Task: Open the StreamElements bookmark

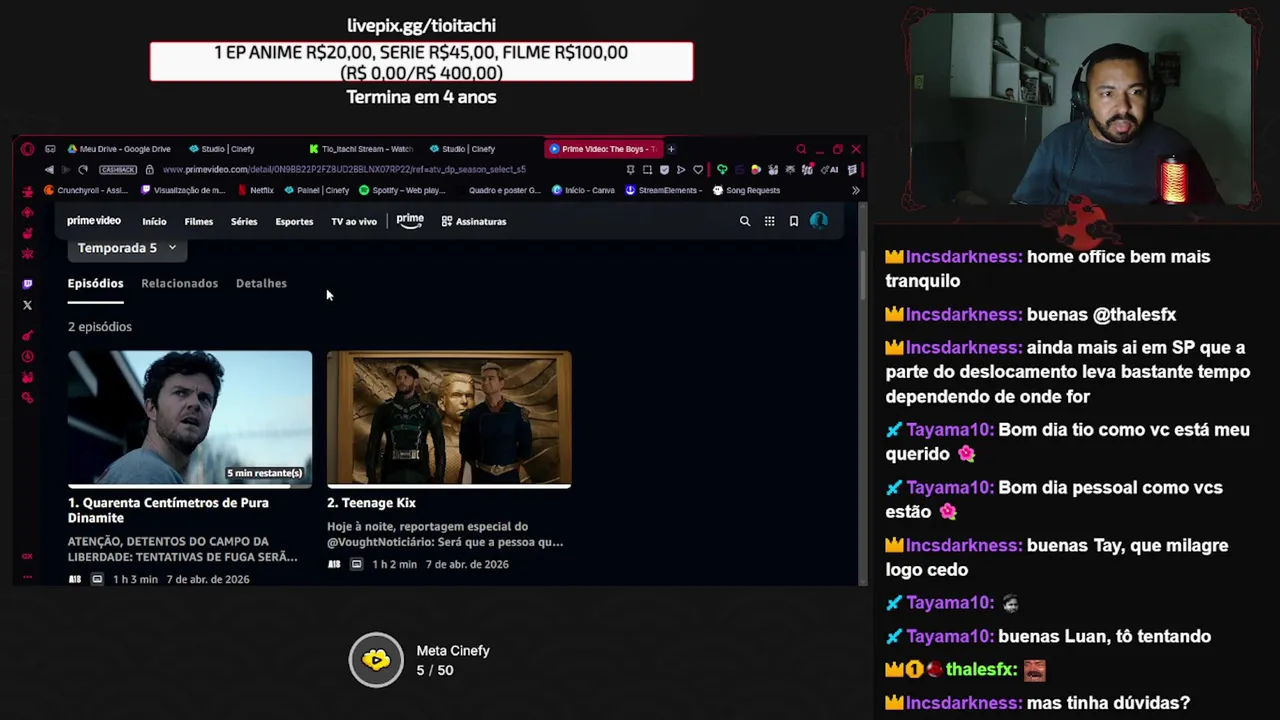Action: [664, 190]
